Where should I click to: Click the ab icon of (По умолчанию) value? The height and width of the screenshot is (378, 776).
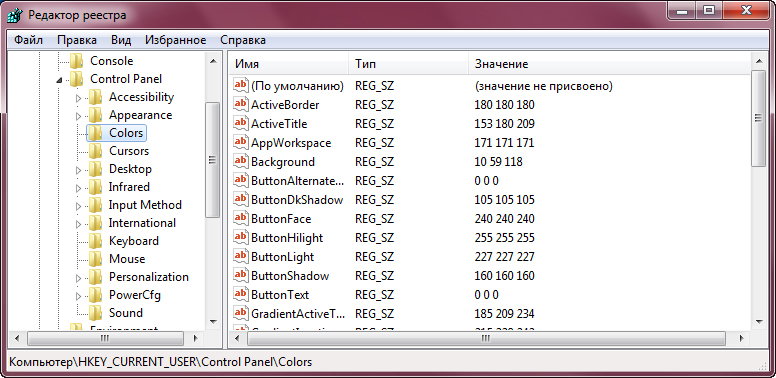click(x=241, y=86)
